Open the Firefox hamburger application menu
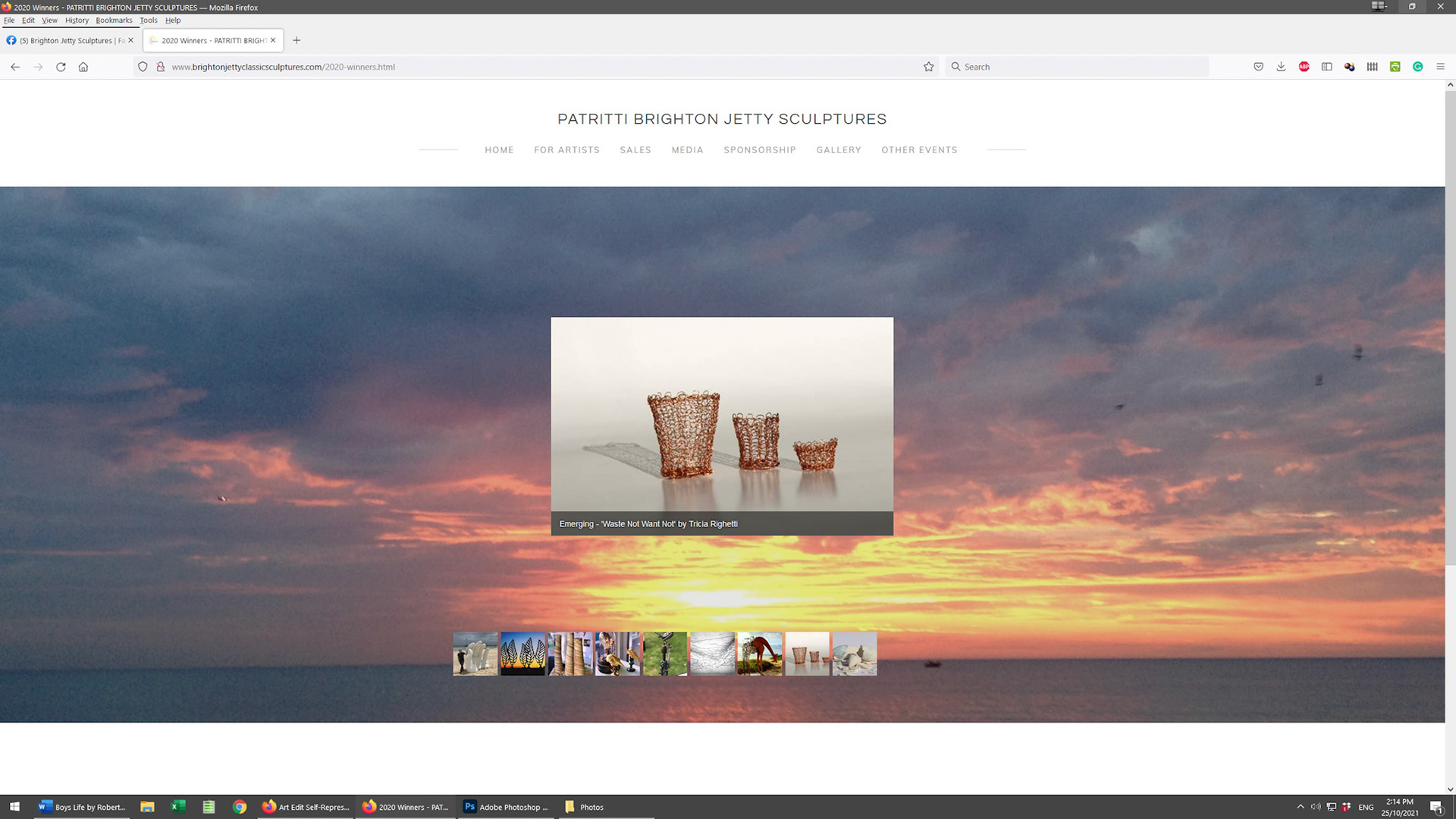1456x819 pixels. click(1440, 67)
